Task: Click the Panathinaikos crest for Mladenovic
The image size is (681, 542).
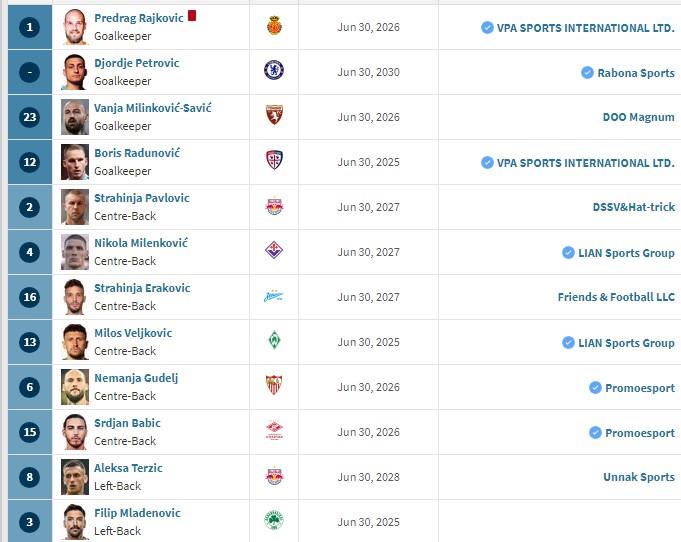Action: point(274,521)
